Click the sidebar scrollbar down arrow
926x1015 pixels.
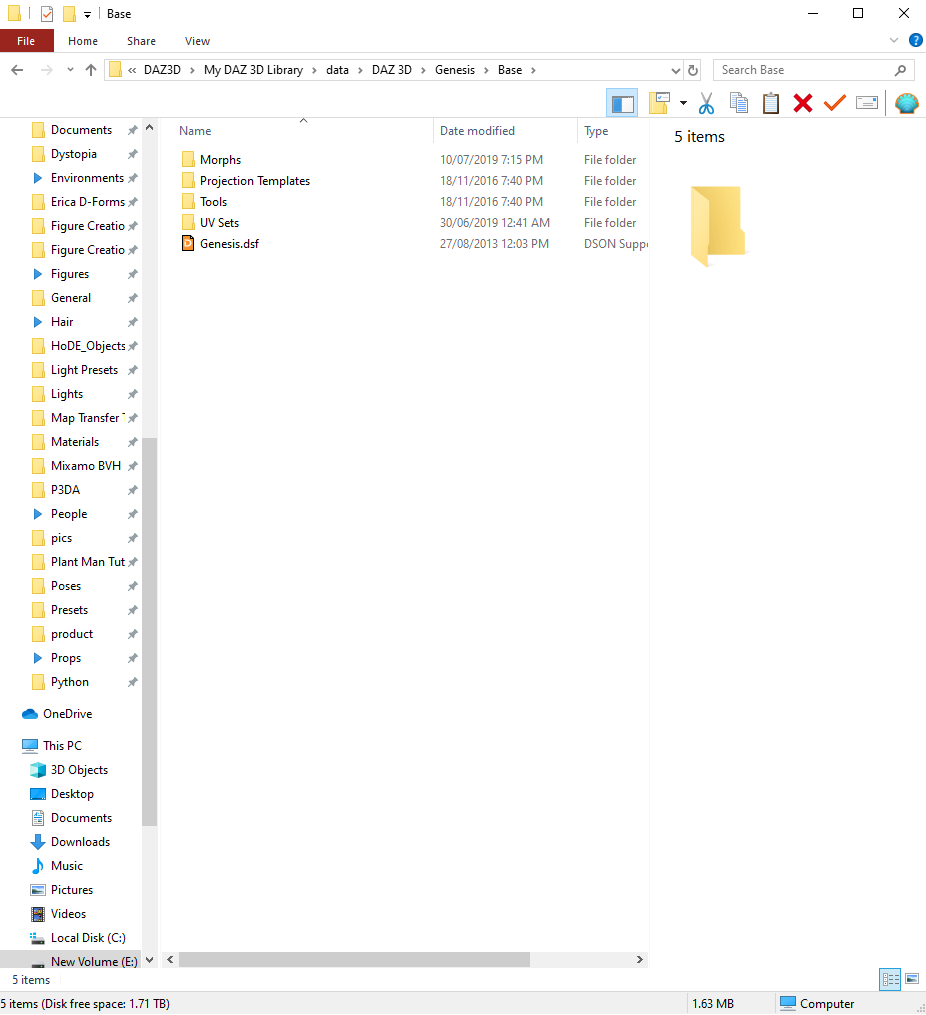[149, 960]
